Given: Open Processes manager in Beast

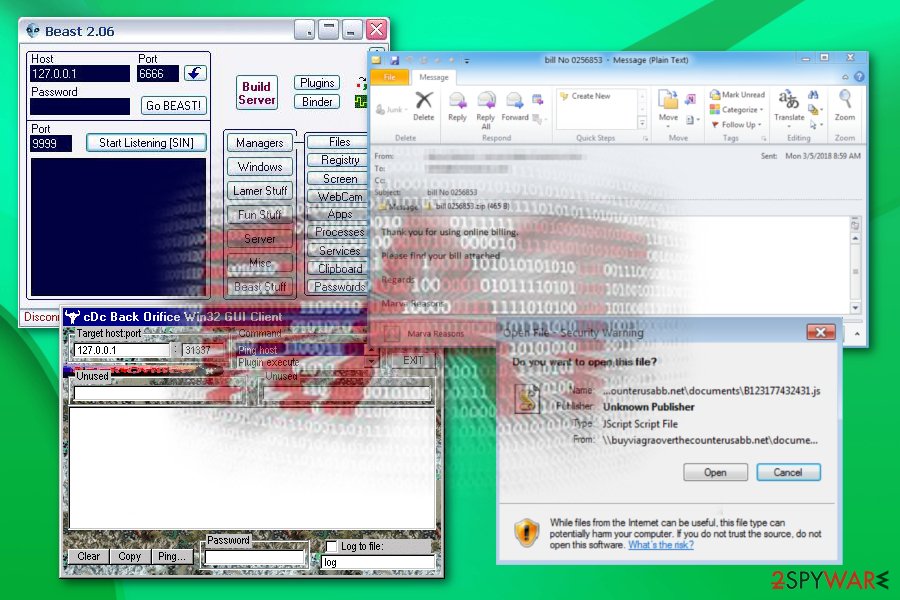Looking at the screenshot, I should point(339,232).
